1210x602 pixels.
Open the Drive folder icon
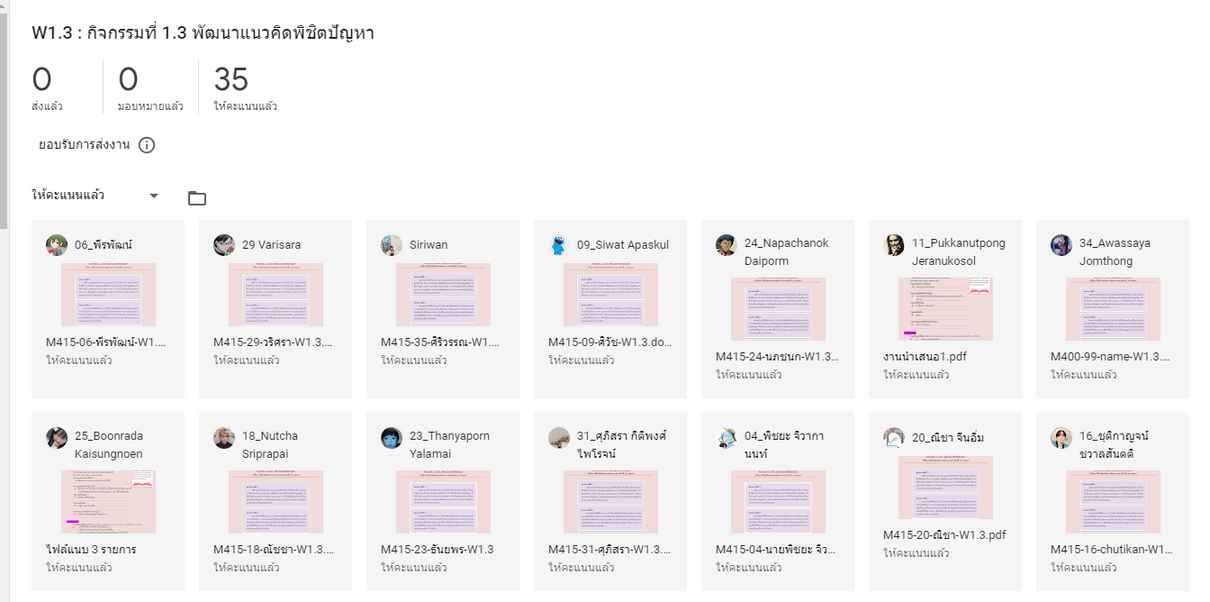tap(197, 198)
